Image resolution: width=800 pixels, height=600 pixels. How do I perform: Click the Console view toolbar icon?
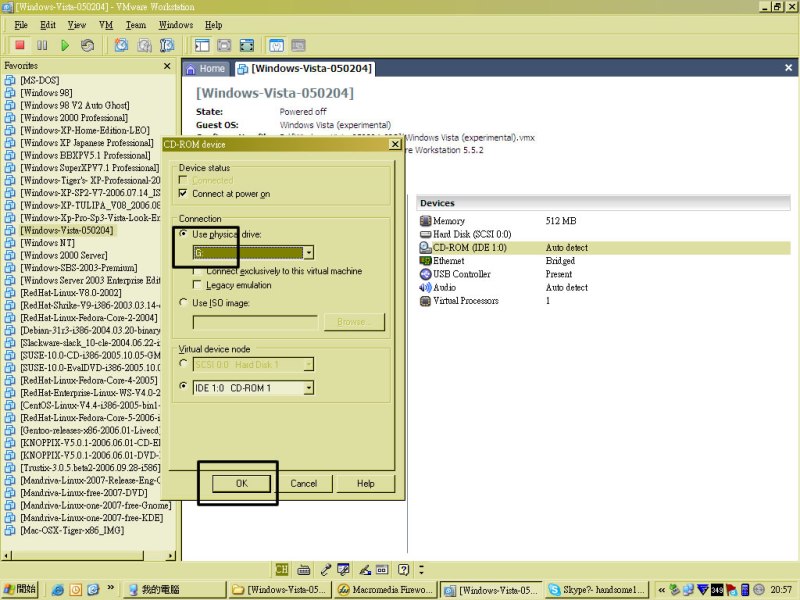pos(298,45)
